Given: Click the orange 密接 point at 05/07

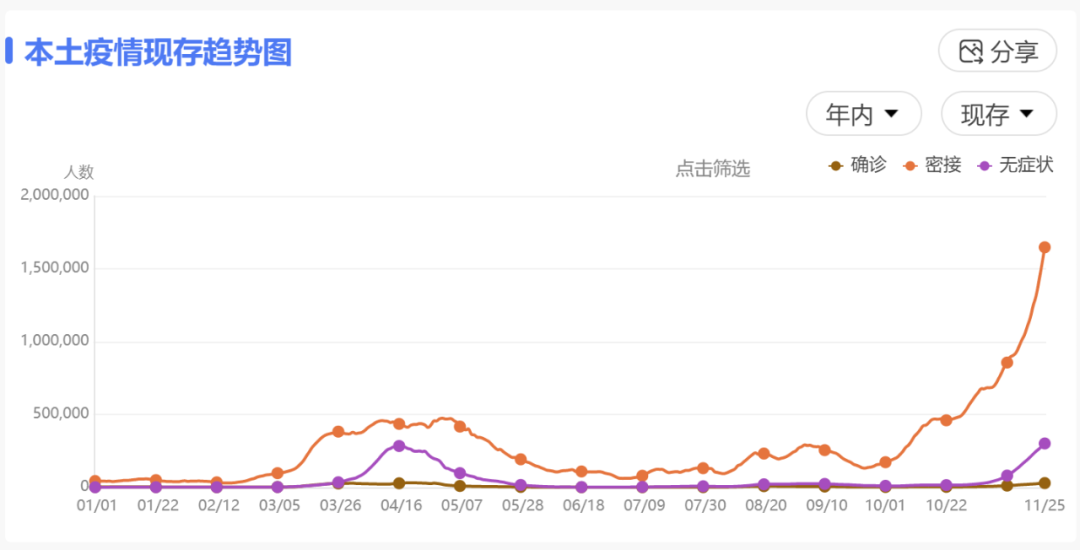Looking at the screenshot, I should pyautogui.click(x=460, y=426).
